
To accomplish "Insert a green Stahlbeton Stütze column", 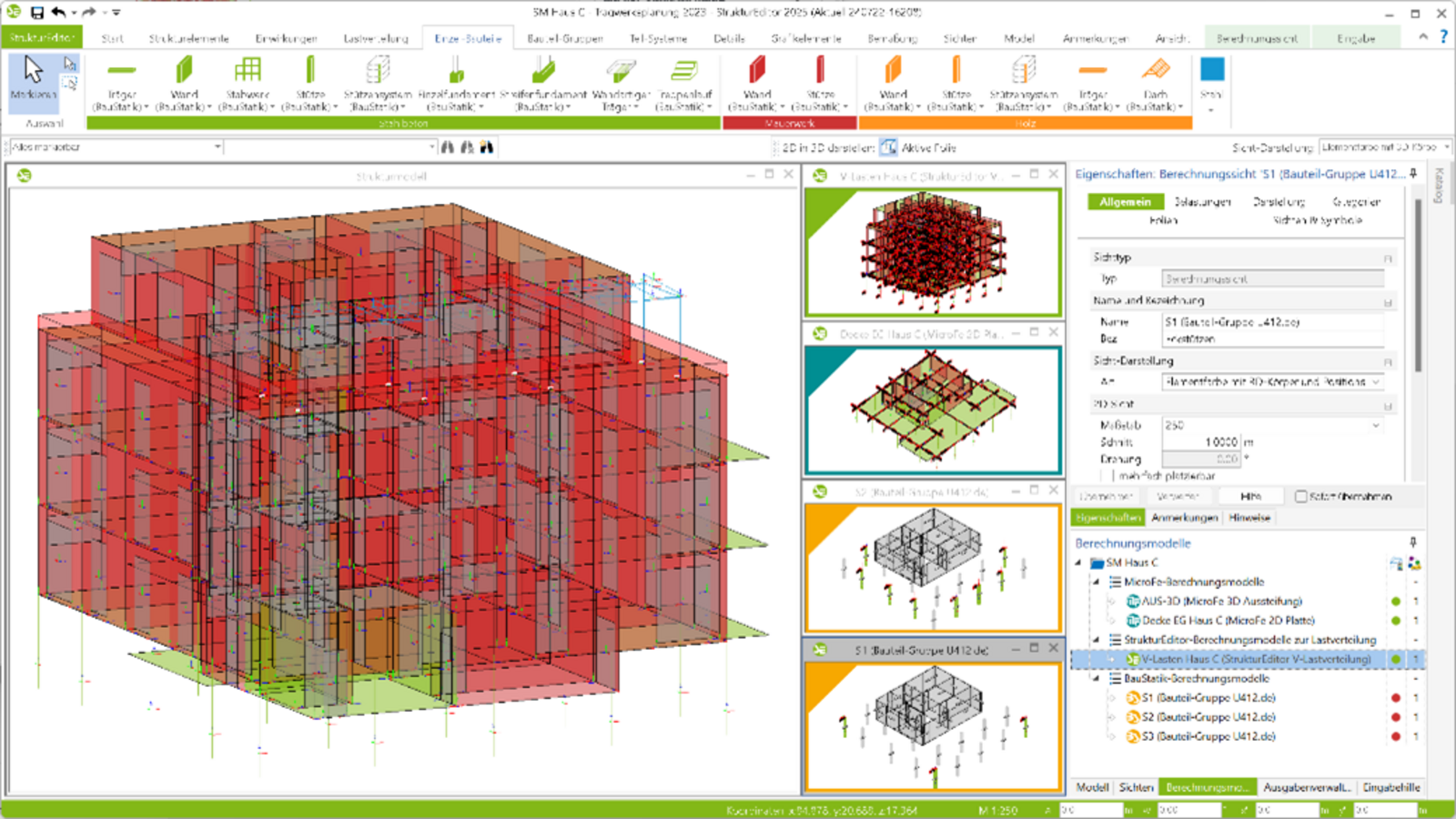I will tap(310, 83).
